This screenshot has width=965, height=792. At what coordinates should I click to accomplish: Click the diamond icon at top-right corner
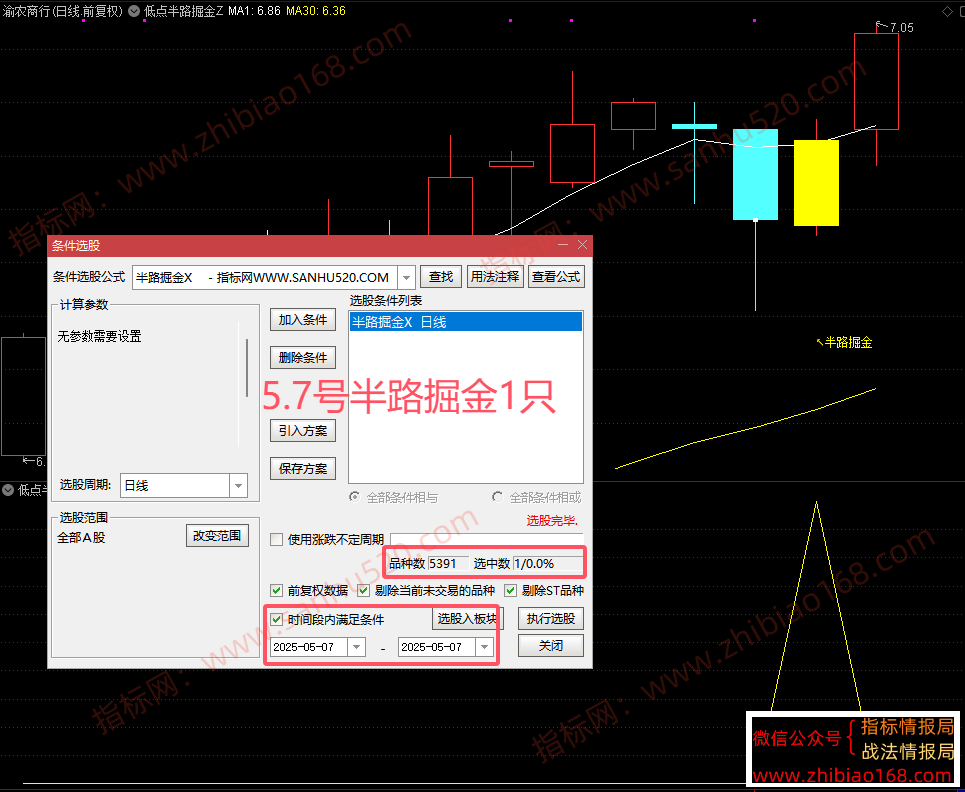tap(947, 12)
